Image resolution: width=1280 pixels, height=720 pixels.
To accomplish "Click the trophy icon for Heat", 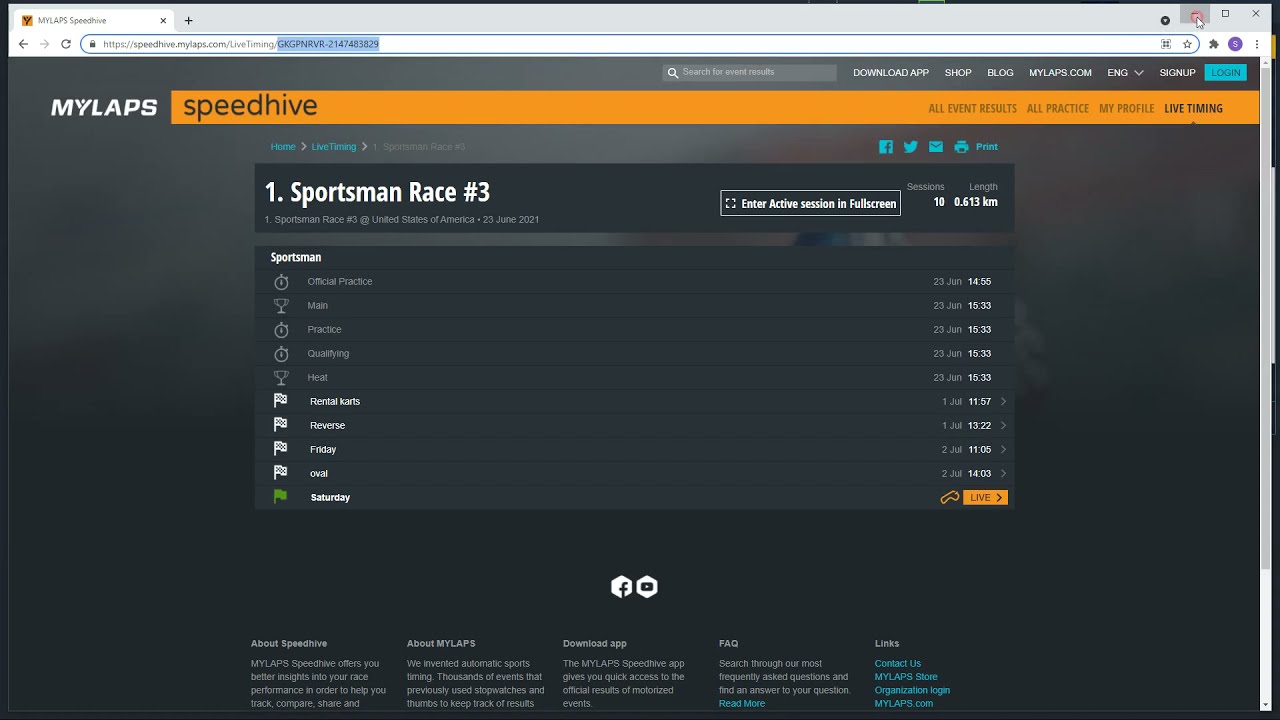I will [x=281, y=378].
